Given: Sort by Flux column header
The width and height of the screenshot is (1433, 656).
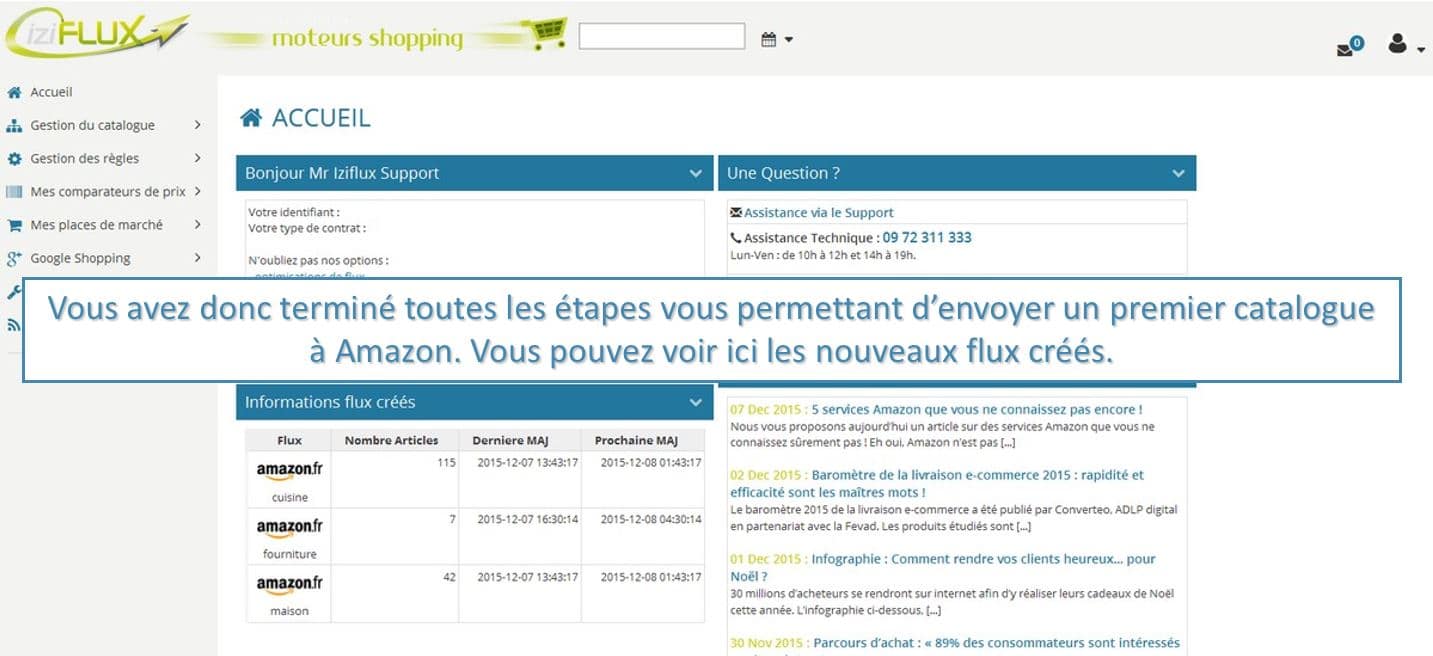Looking at the screenshot, I should [289, 440].
